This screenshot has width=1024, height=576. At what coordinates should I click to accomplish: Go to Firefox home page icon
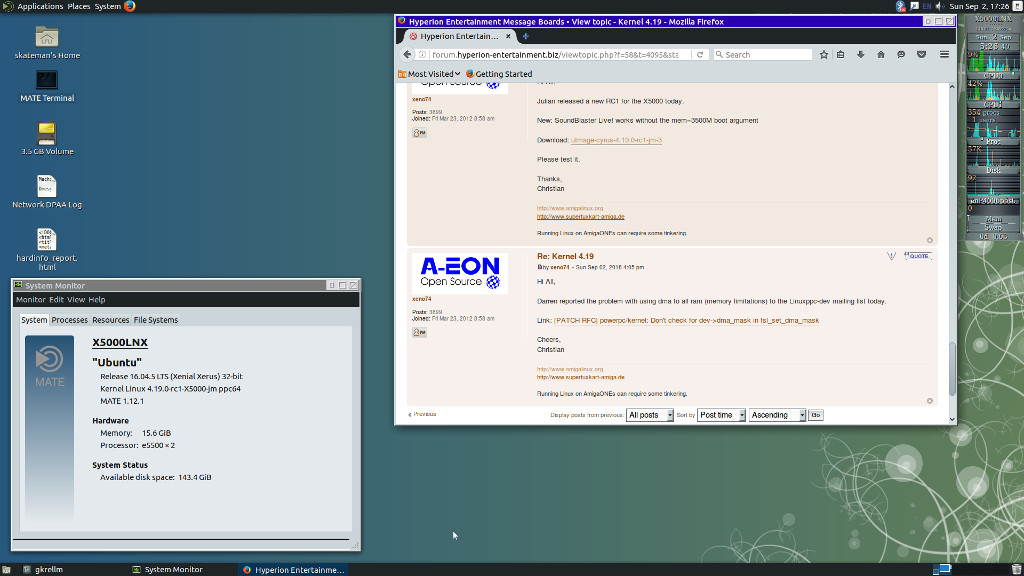881,55
